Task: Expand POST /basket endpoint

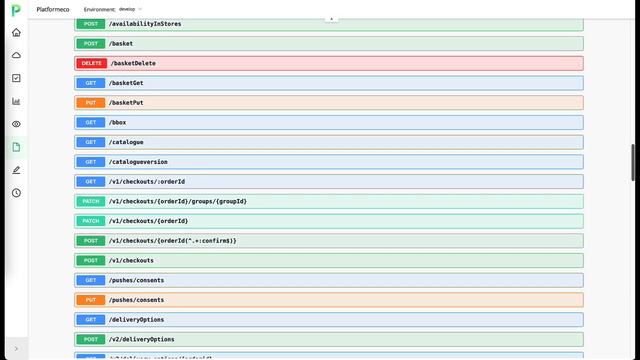Action: (x=329, y=43)
